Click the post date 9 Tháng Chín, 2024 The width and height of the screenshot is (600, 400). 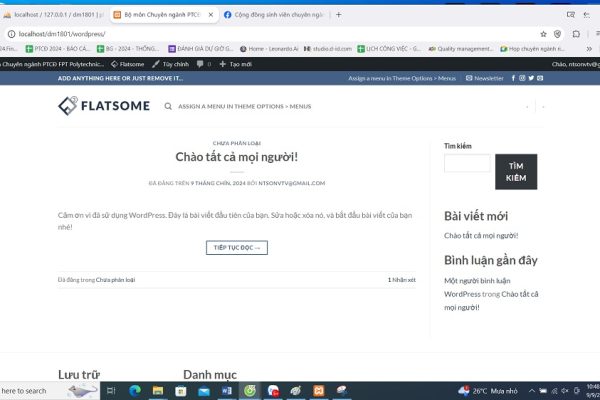click(x=218, y=183)
